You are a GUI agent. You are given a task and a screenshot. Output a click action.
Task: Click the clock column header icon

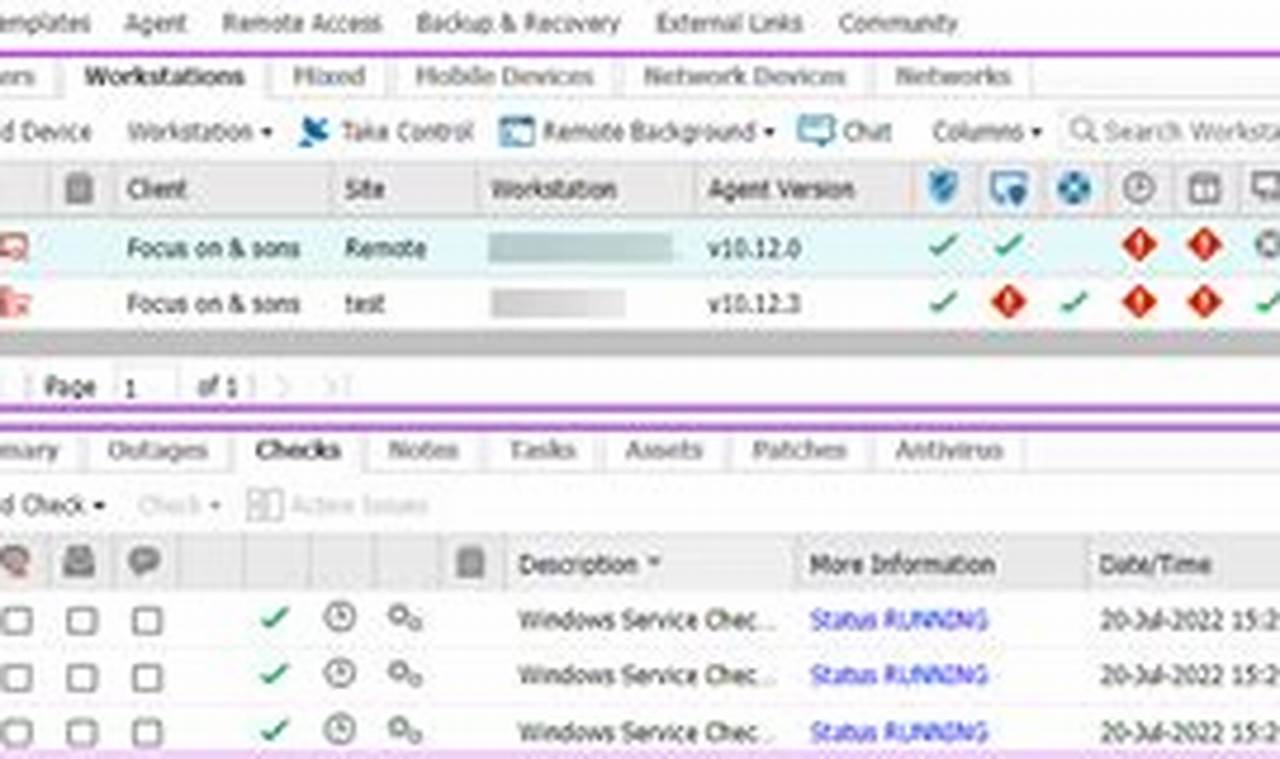1139,189
